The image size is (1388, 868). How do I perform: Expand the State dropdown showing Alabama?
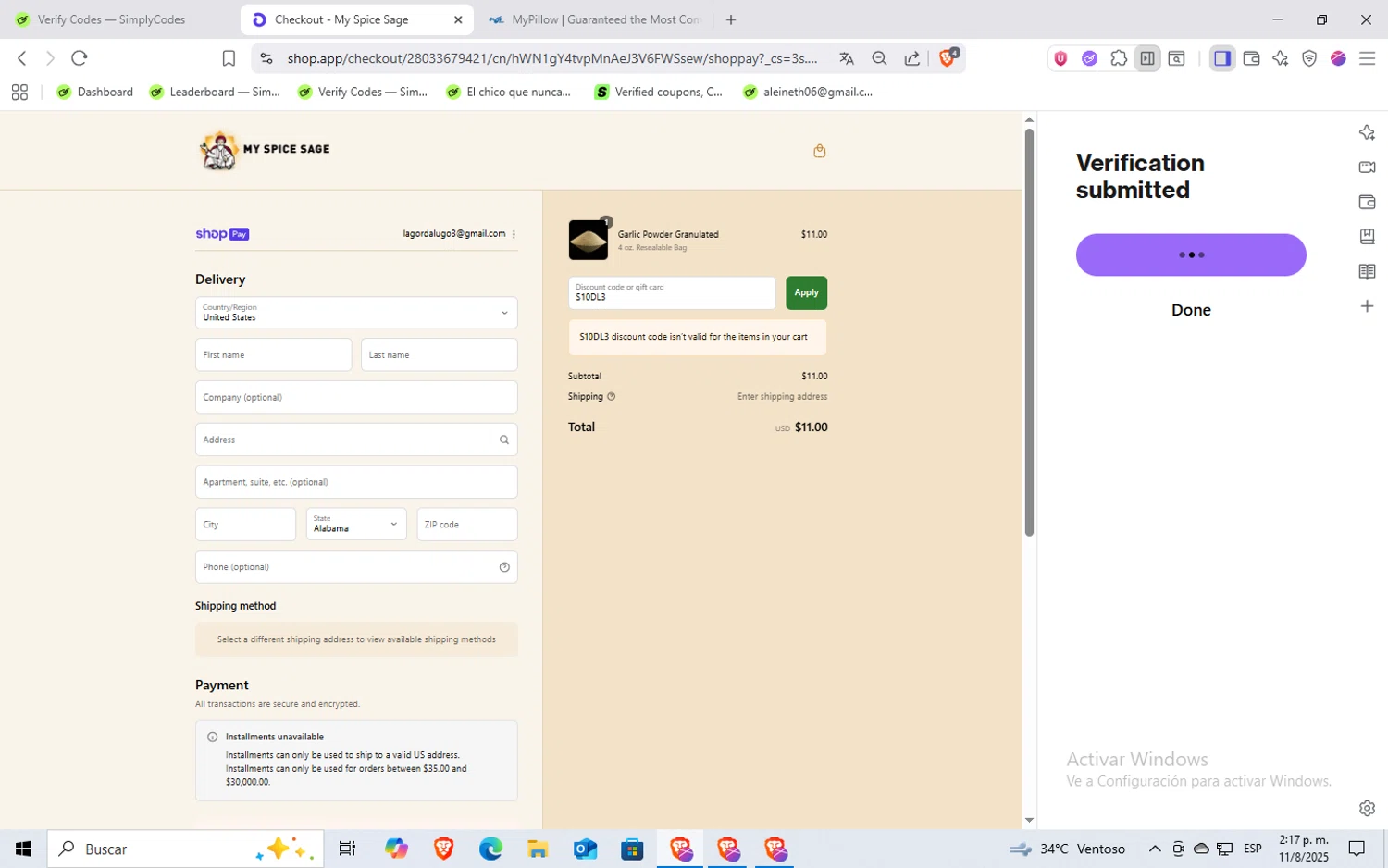(x=356, y=524)
